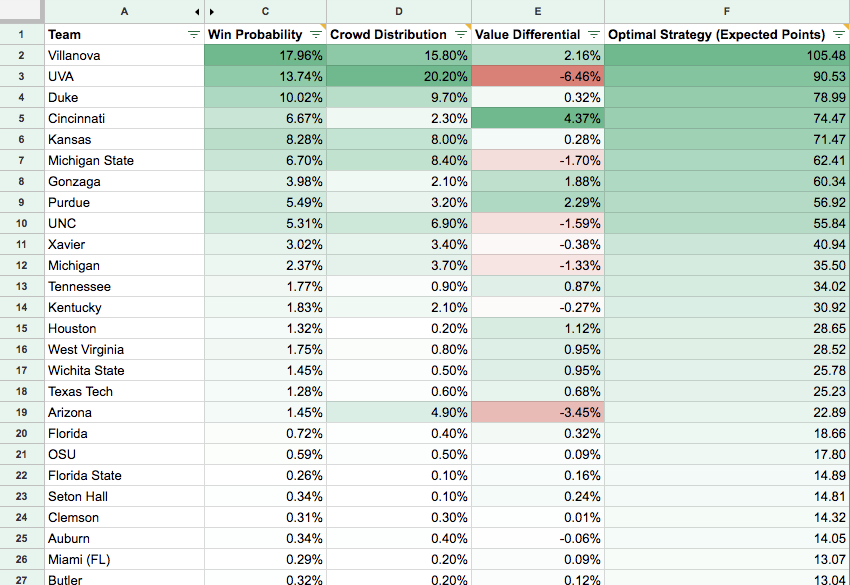The height and width of the screenshot is (585, 850).
Task: Select the column D header
Action: point(399,11)
